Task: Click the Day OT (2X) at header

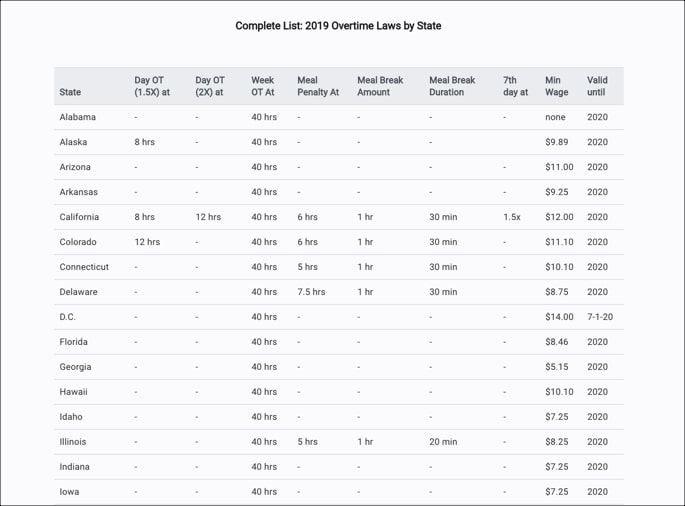Action: [209, 86]
